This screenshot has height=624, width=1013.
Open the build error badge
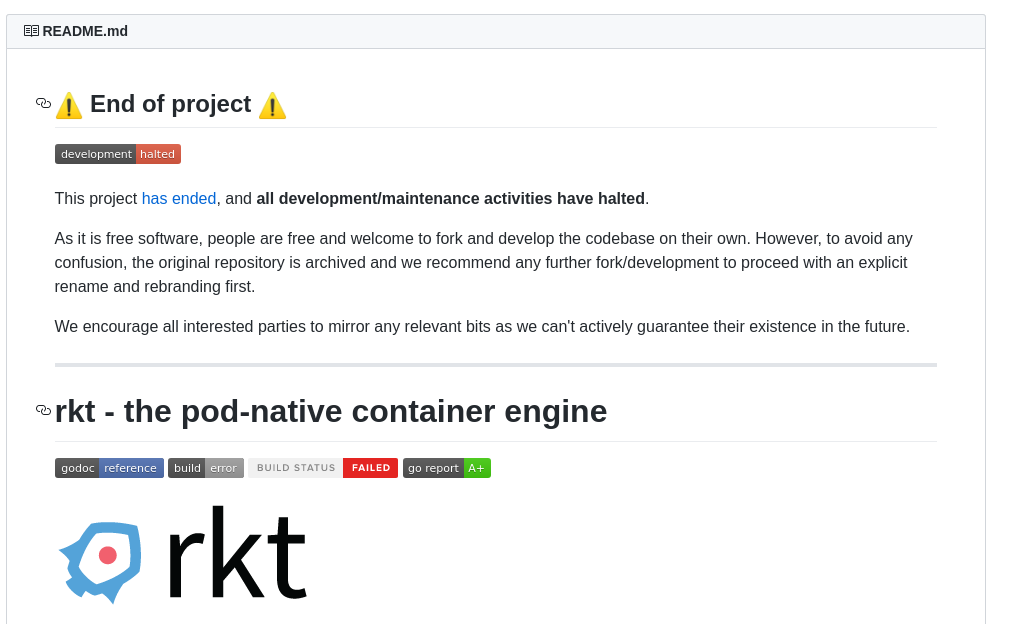205,468
